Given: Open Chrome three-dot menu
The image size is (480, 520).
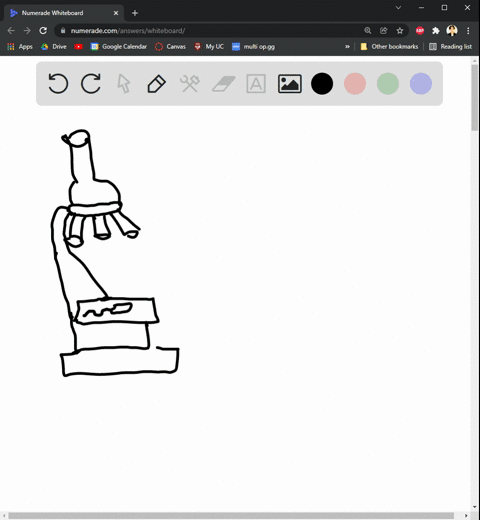Looking at the screenshot, I should pos(468,31).
